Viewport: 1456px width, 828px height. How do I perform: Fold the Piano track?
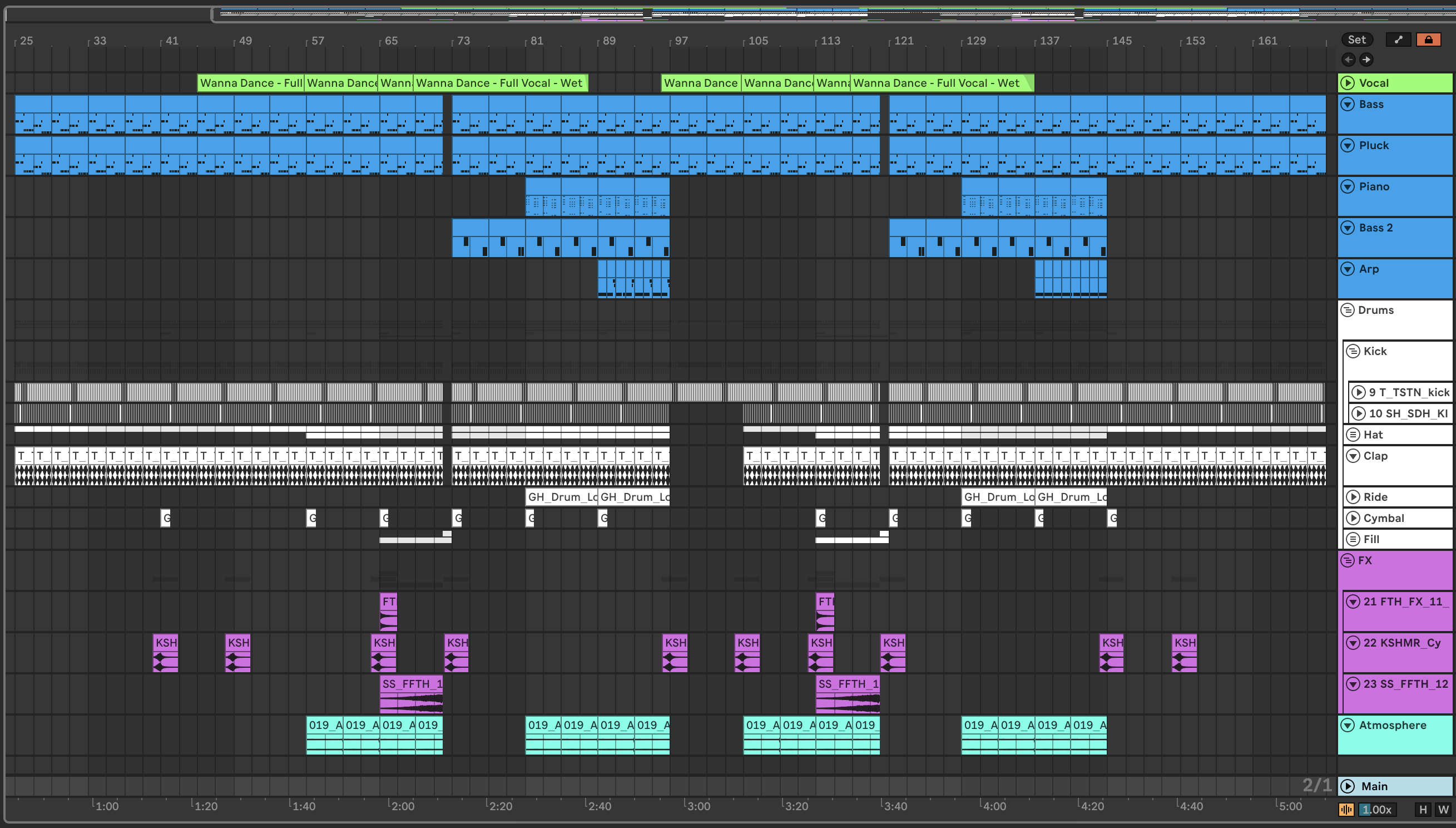pyautogui.click(x=1348, y=186)
